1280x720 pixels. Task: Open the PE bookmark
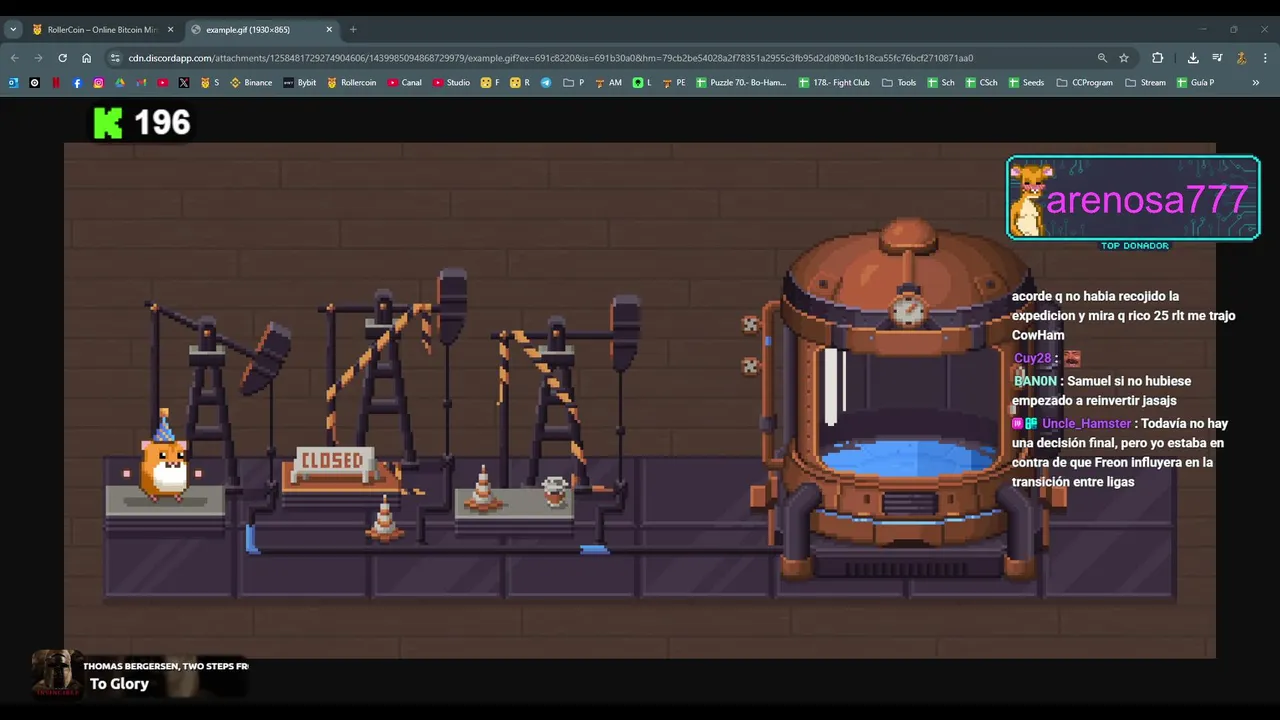point(675,83)
